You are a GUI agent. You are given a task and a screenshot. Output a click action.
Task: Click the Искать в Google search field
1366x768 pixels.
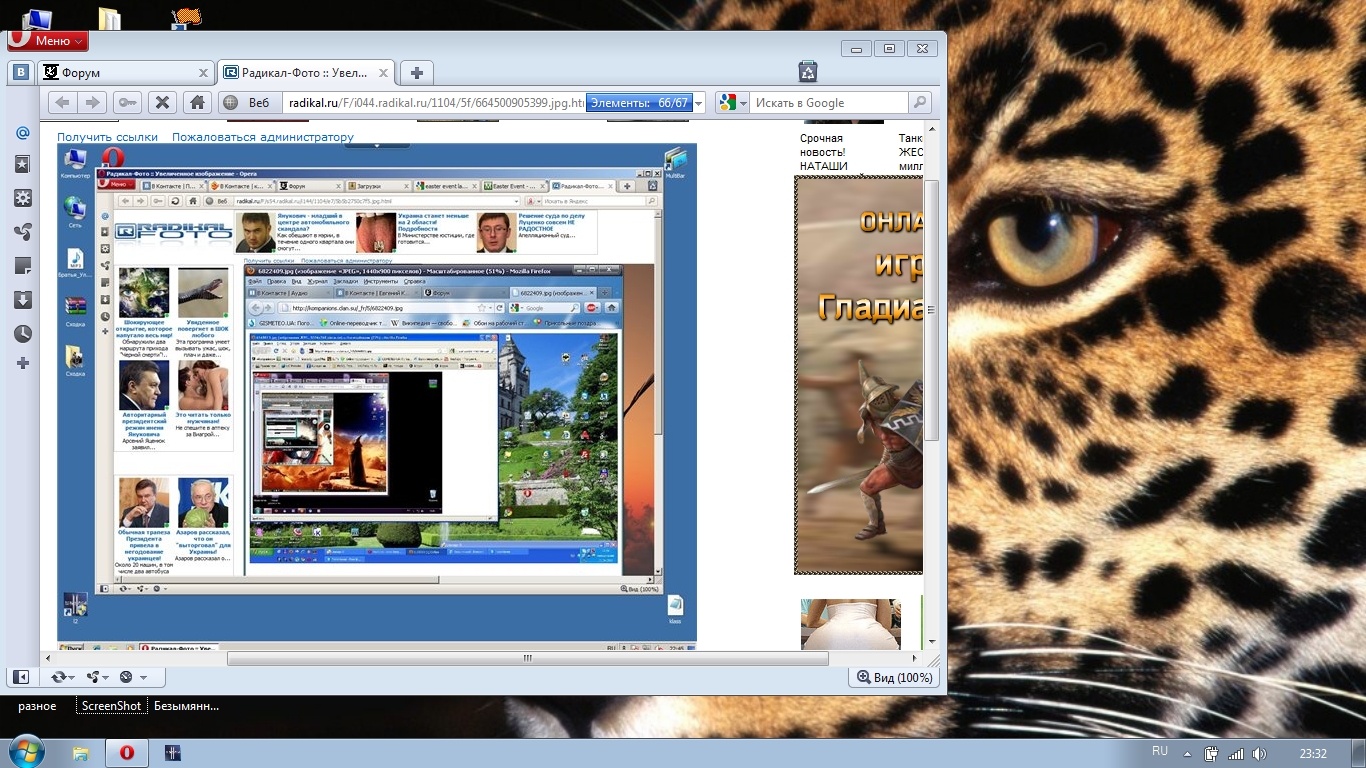pos(829,102)
